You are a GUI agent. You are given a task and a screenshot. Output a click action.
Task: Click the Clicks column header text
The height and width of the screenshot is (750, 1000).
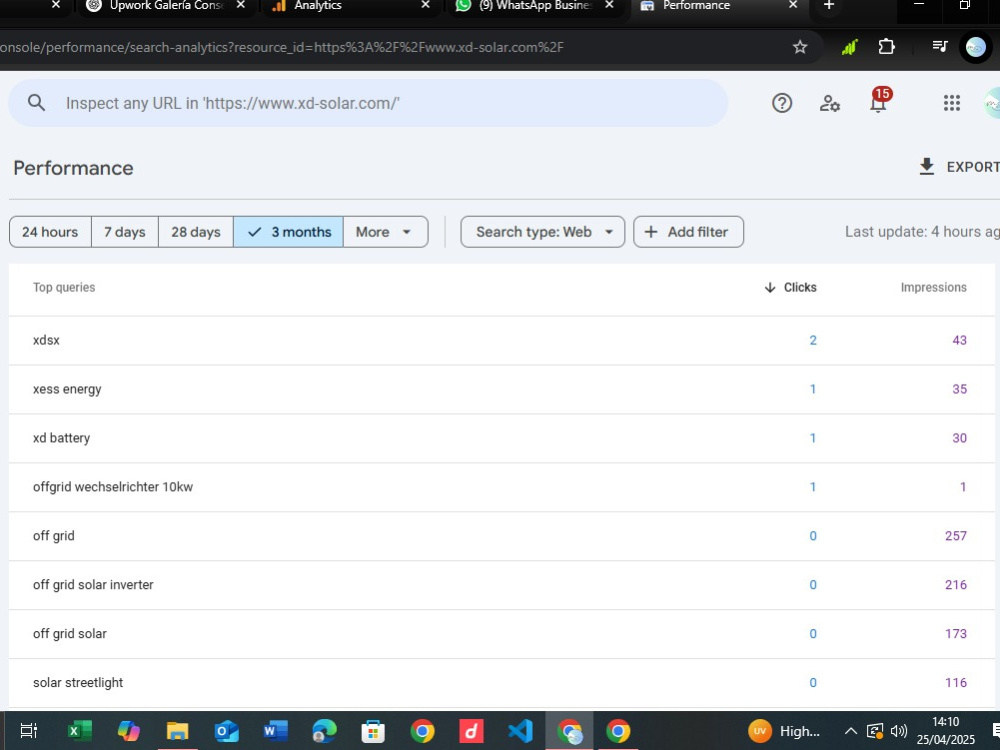pos(800,288)
